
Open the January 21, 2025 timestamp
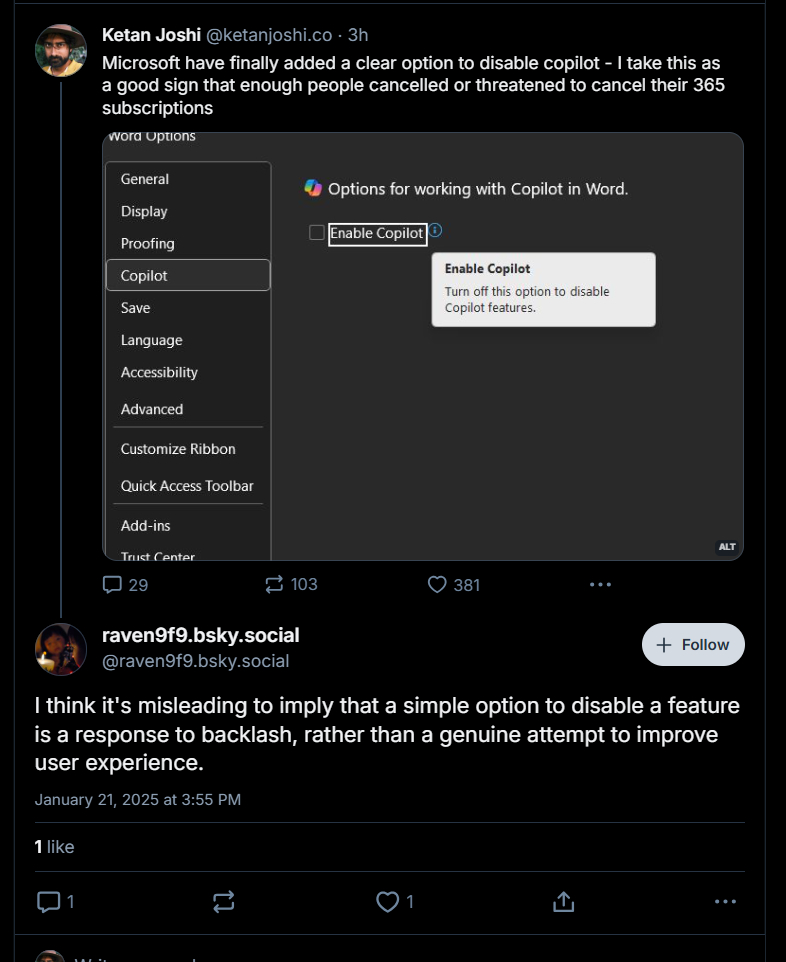pos(137,800)
